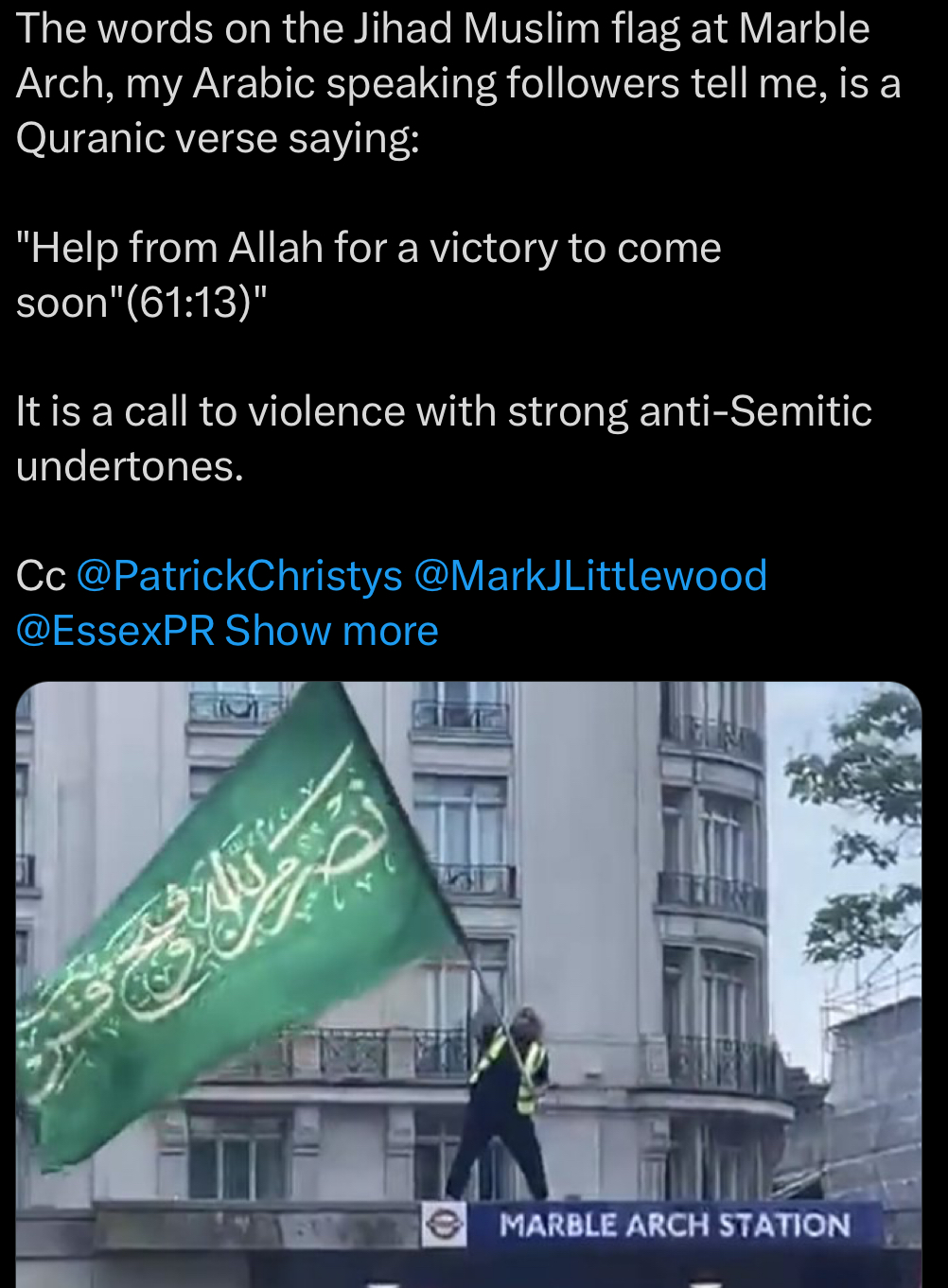Click the Underground roundel logo in the video
The height and width of the screenshot is (1288, 948).
[443, 1226]
